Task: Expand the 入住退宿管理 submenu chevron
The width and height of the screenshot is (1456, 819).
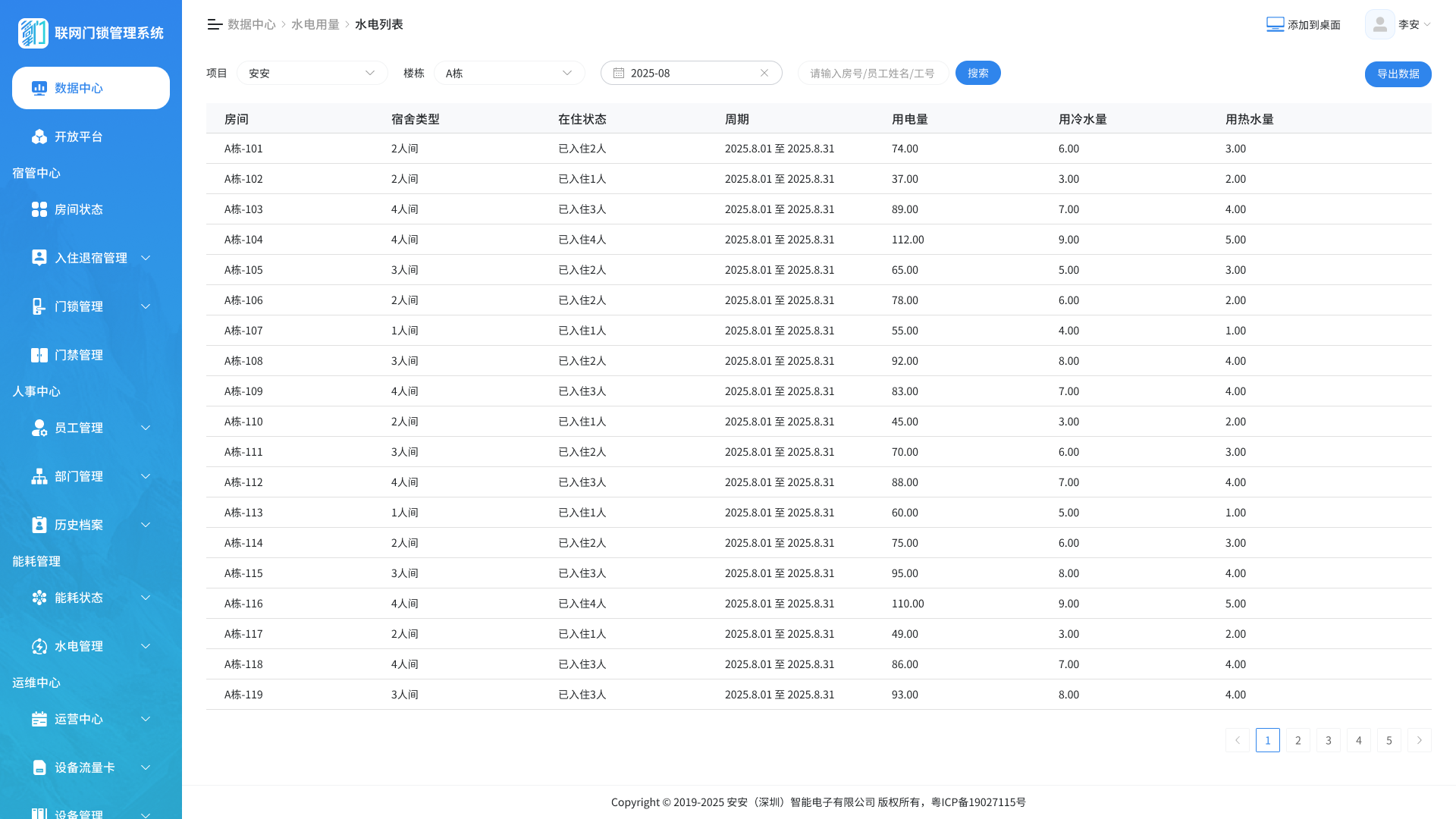Action: click(146, 258)
